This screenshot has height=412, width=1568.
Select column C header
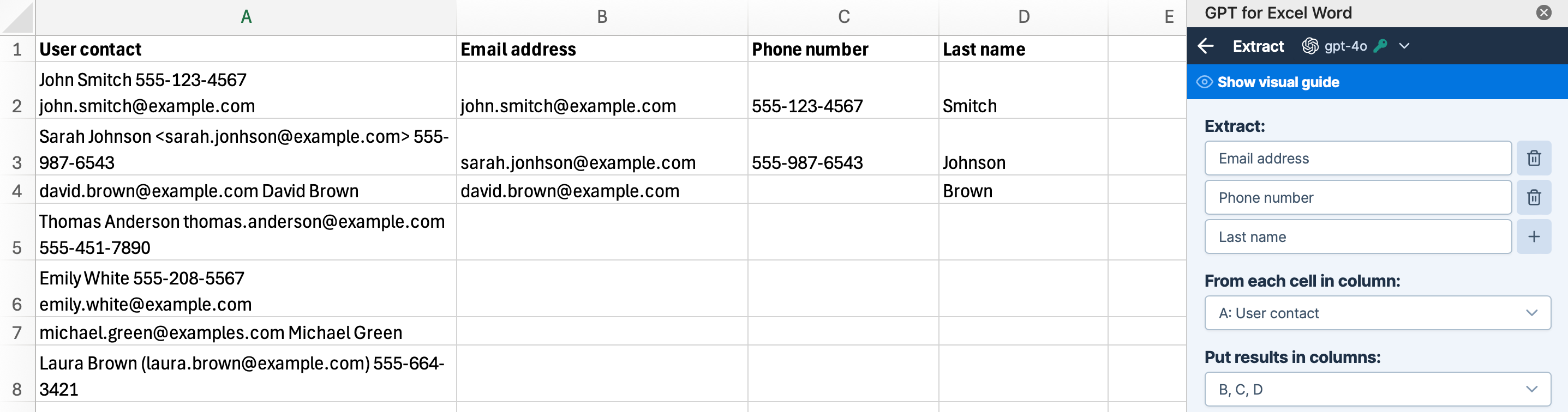pyautogui.click(x=843, y=17)
